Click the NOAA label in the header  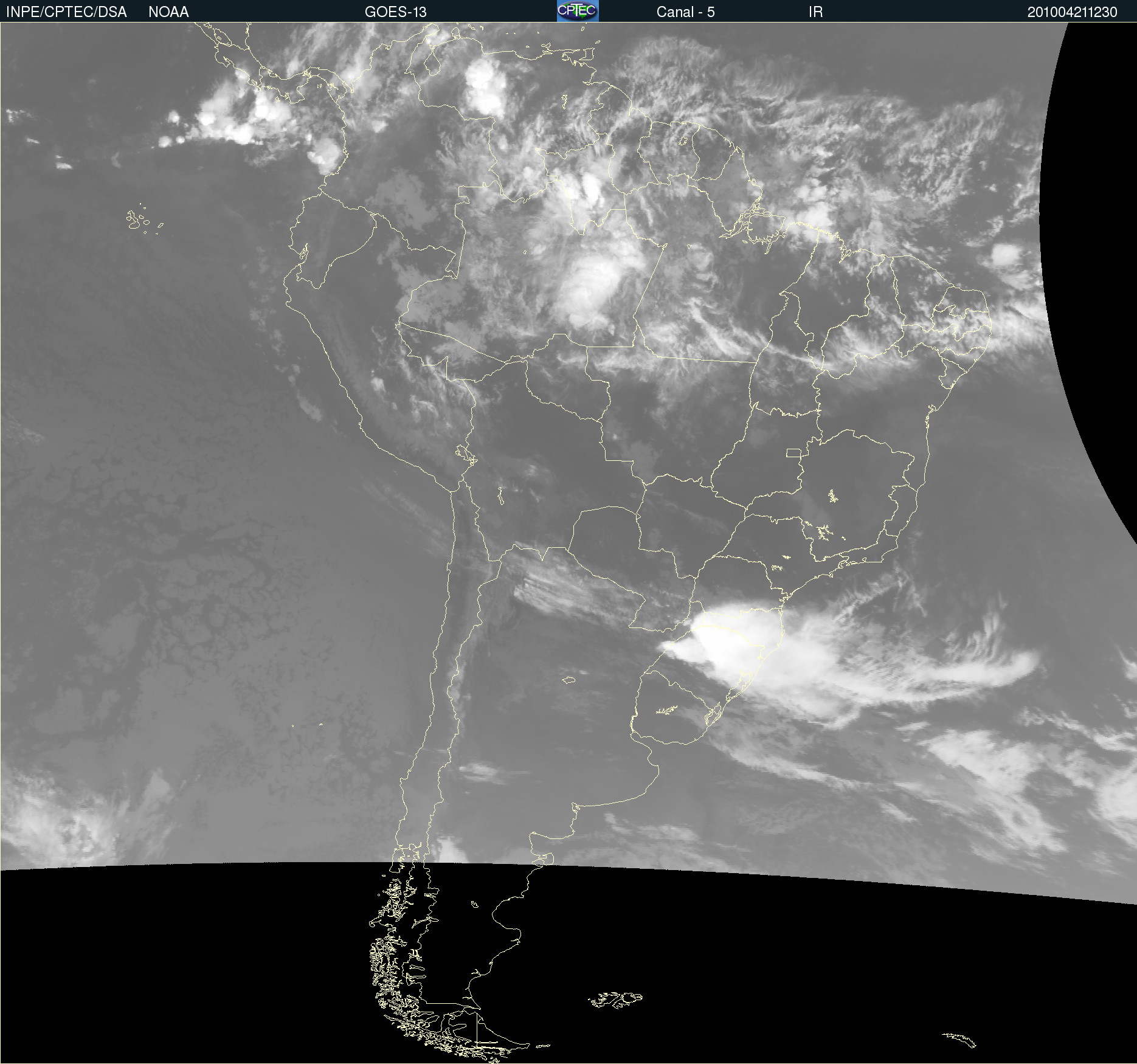click(x=168, y=12)
